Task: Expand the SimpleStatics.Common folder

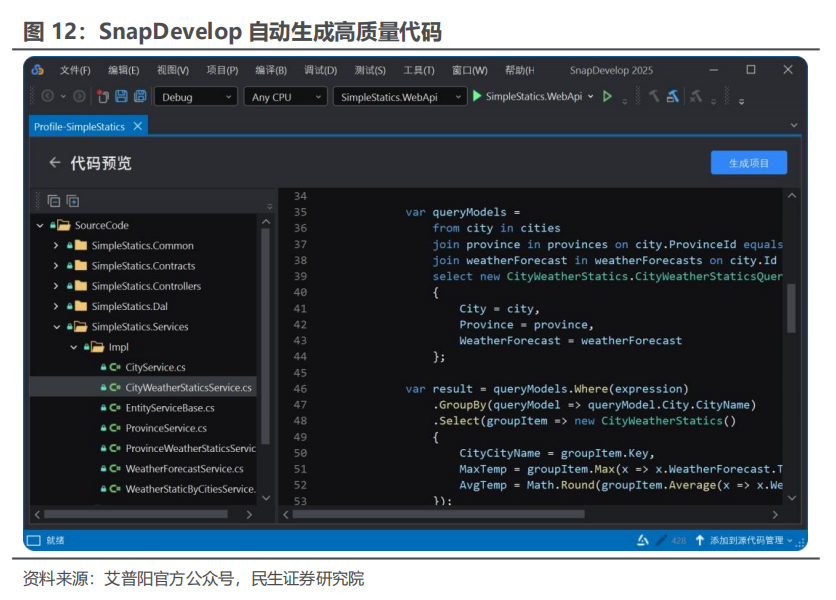Action: (x=56, y=245)
